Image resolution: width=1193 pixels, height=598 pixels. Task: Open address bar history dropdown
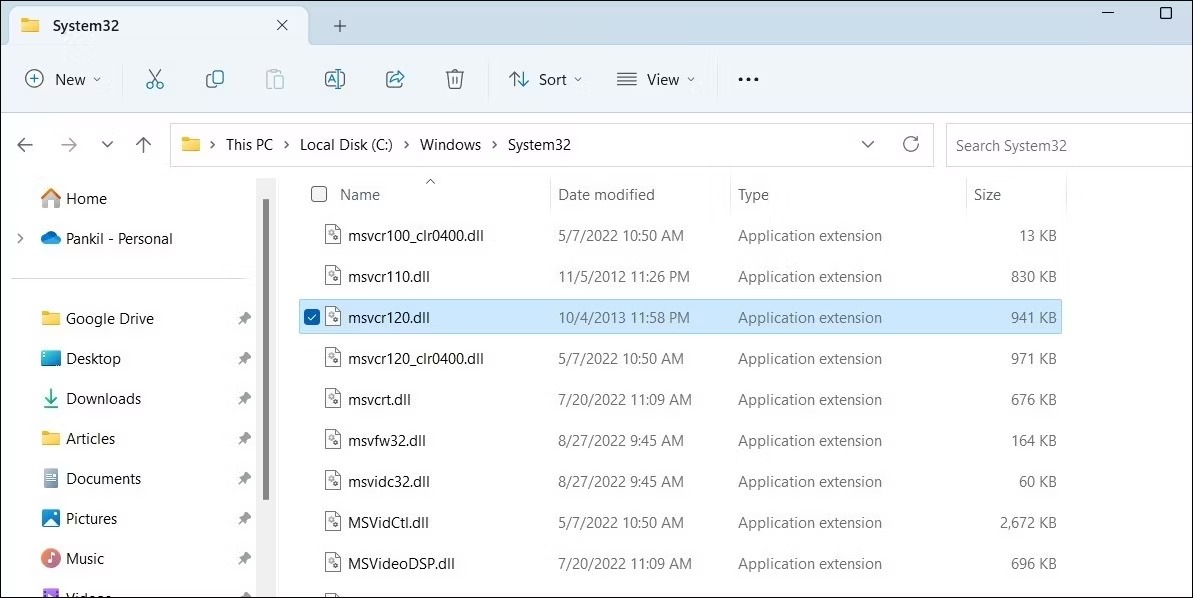[x=867, y=145]
